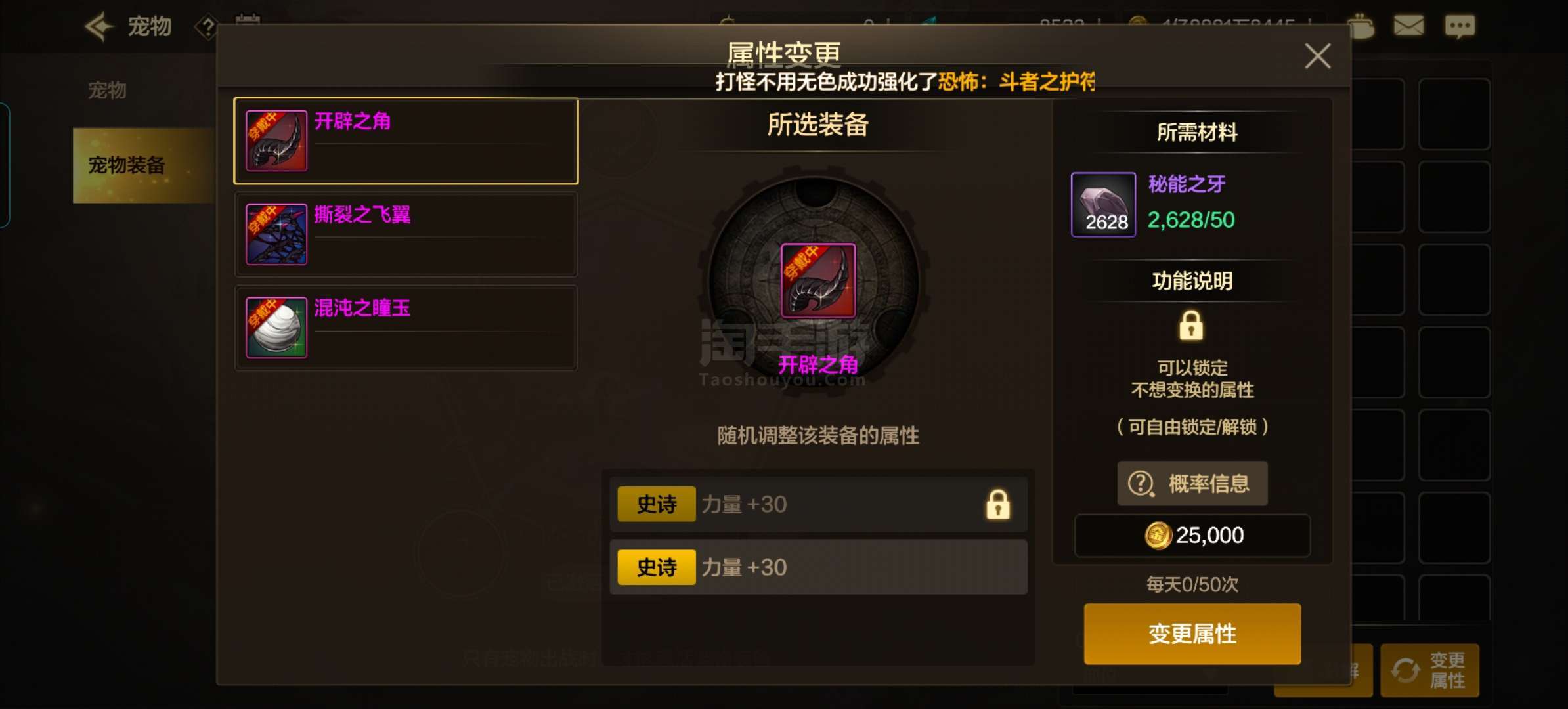
Task: Select 开辟之角 in equipment list
Action: (406, 140)
